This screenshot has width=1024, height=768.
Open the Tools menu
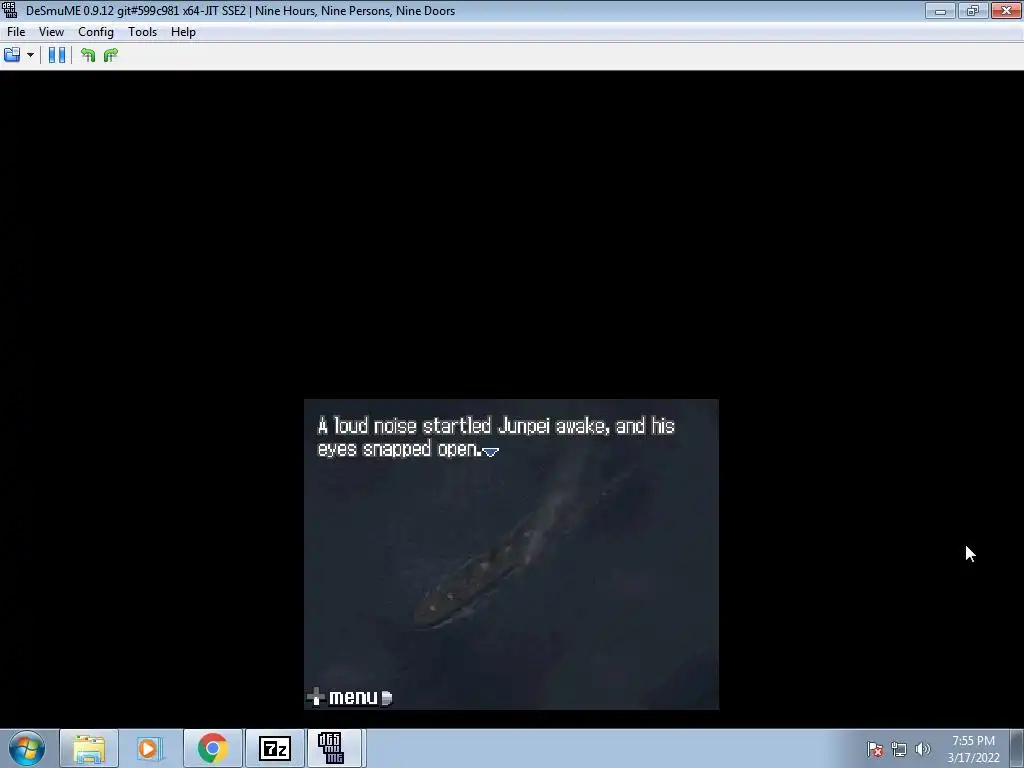tap(142, 32)
